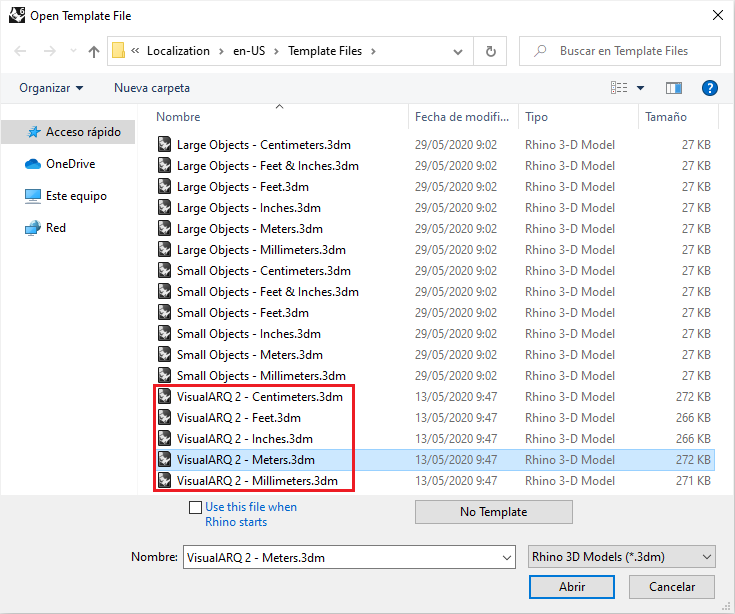The height and width of the screenshot is (614, 735).
Task: Toggle the preview pane icon
Action: click(674, 88)
